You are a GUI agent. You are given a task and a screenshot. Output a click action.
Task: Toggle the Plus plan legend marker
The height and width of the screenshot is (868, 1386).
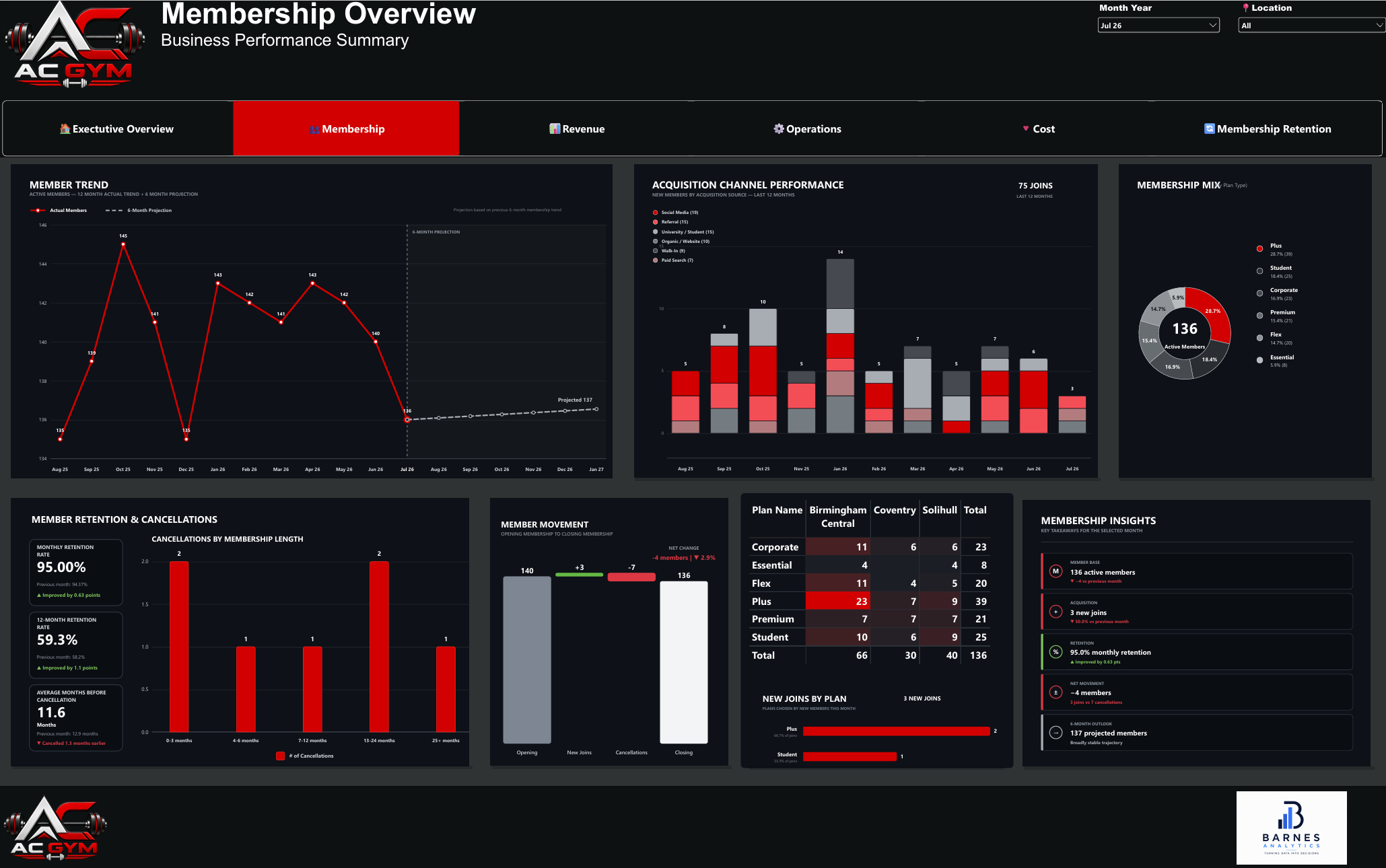[1259, 249]
